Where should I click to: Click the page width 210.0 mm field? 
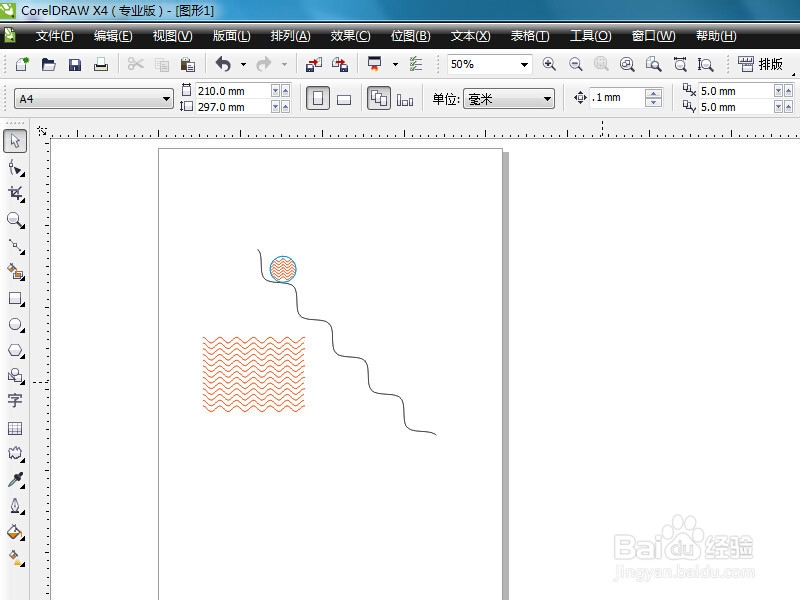tap(233, 91)
